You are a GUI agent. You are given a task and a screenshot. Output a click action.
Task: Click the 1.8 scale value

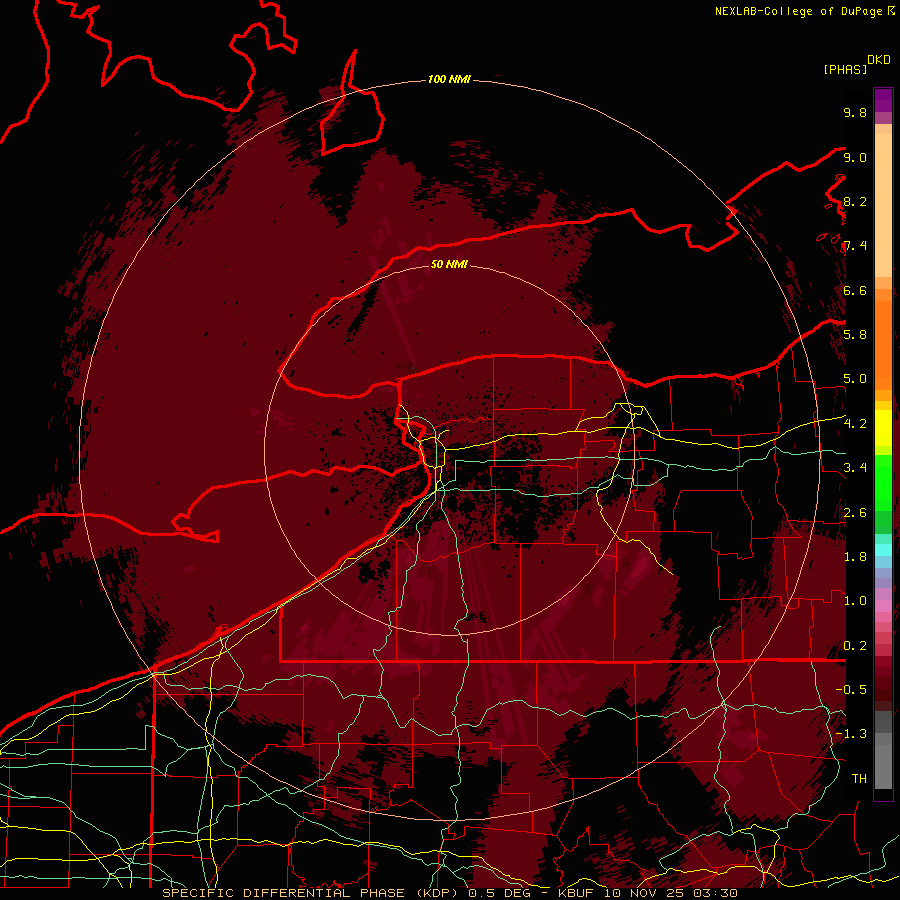(855, 557)
